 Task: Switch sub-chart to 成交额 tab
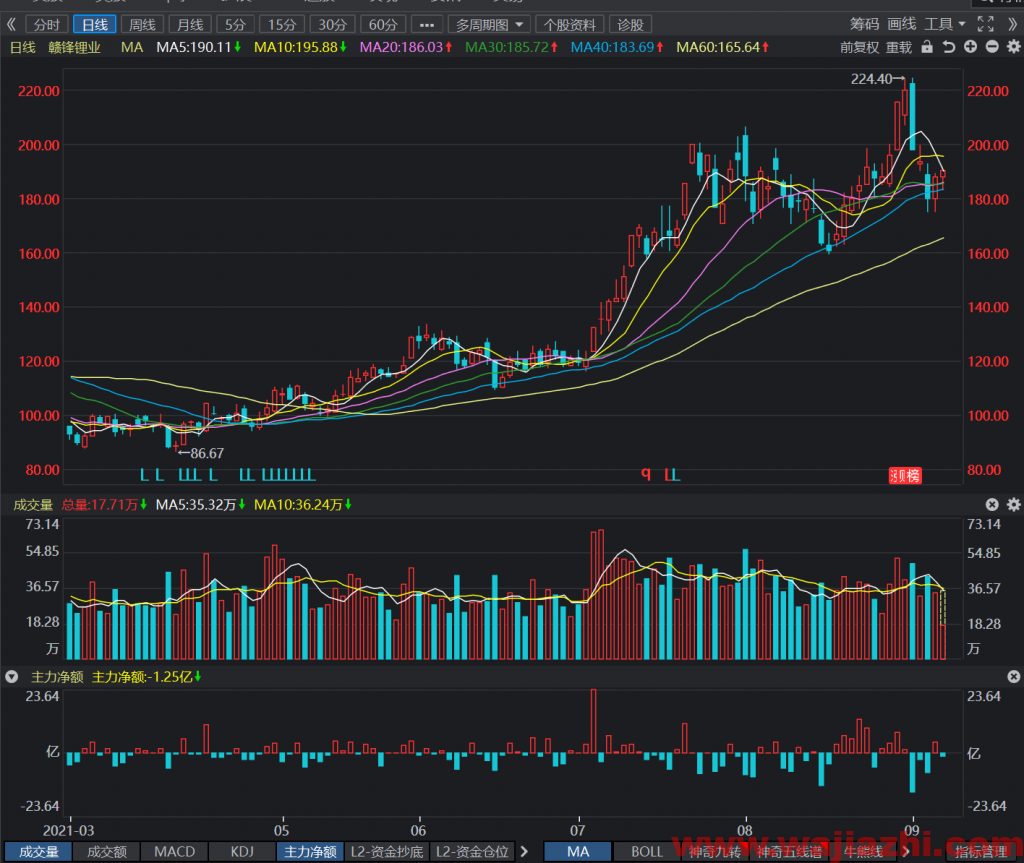(106, 851)
